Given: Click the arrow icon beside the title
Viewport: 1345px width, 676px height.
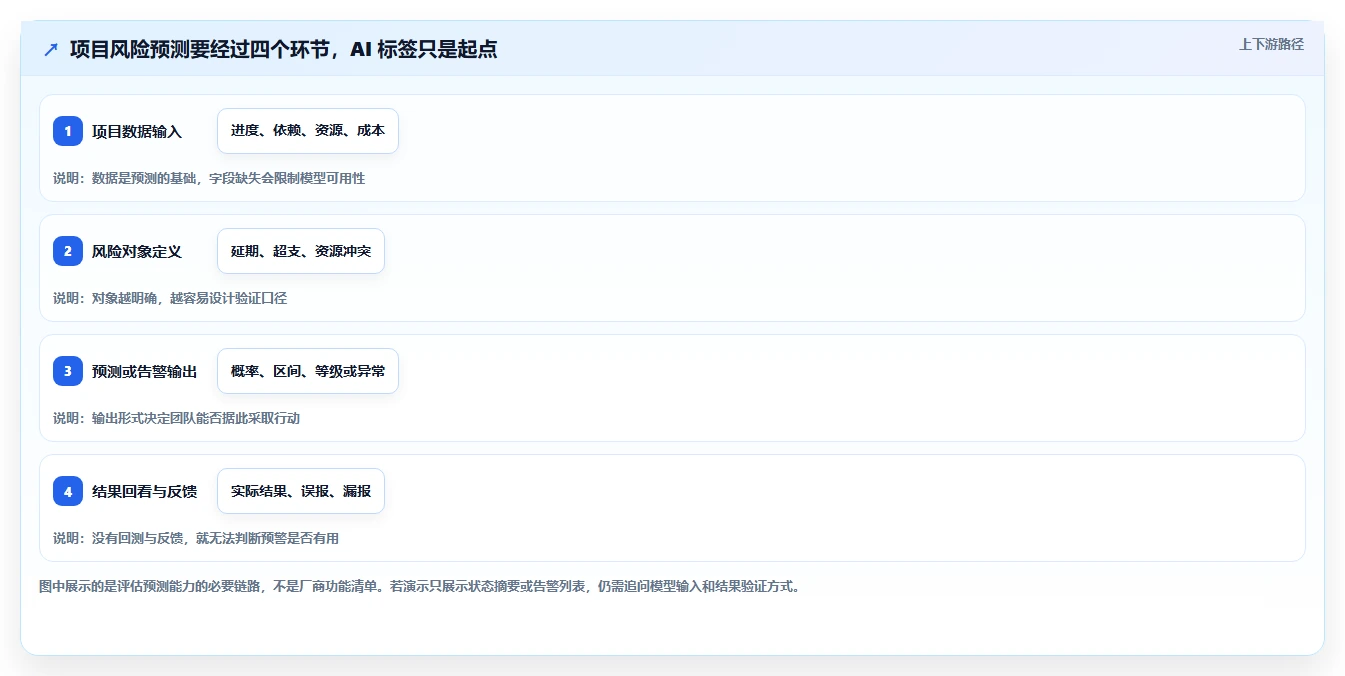Looking at the screenshot, I should pyautogui.click(x=51, y=49).
